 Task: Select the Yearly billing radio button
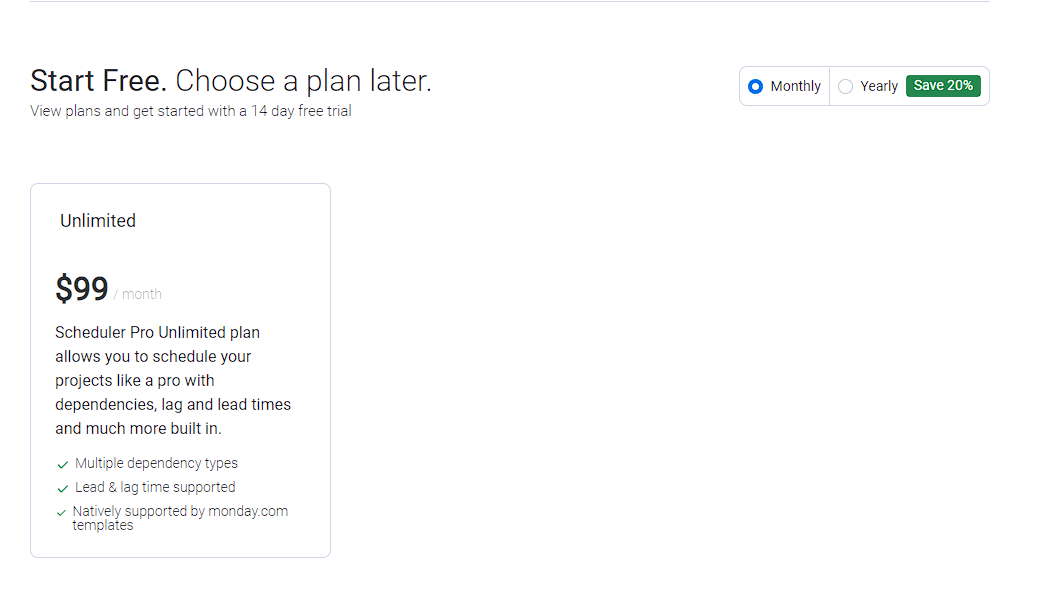click(x=845, y=86)
